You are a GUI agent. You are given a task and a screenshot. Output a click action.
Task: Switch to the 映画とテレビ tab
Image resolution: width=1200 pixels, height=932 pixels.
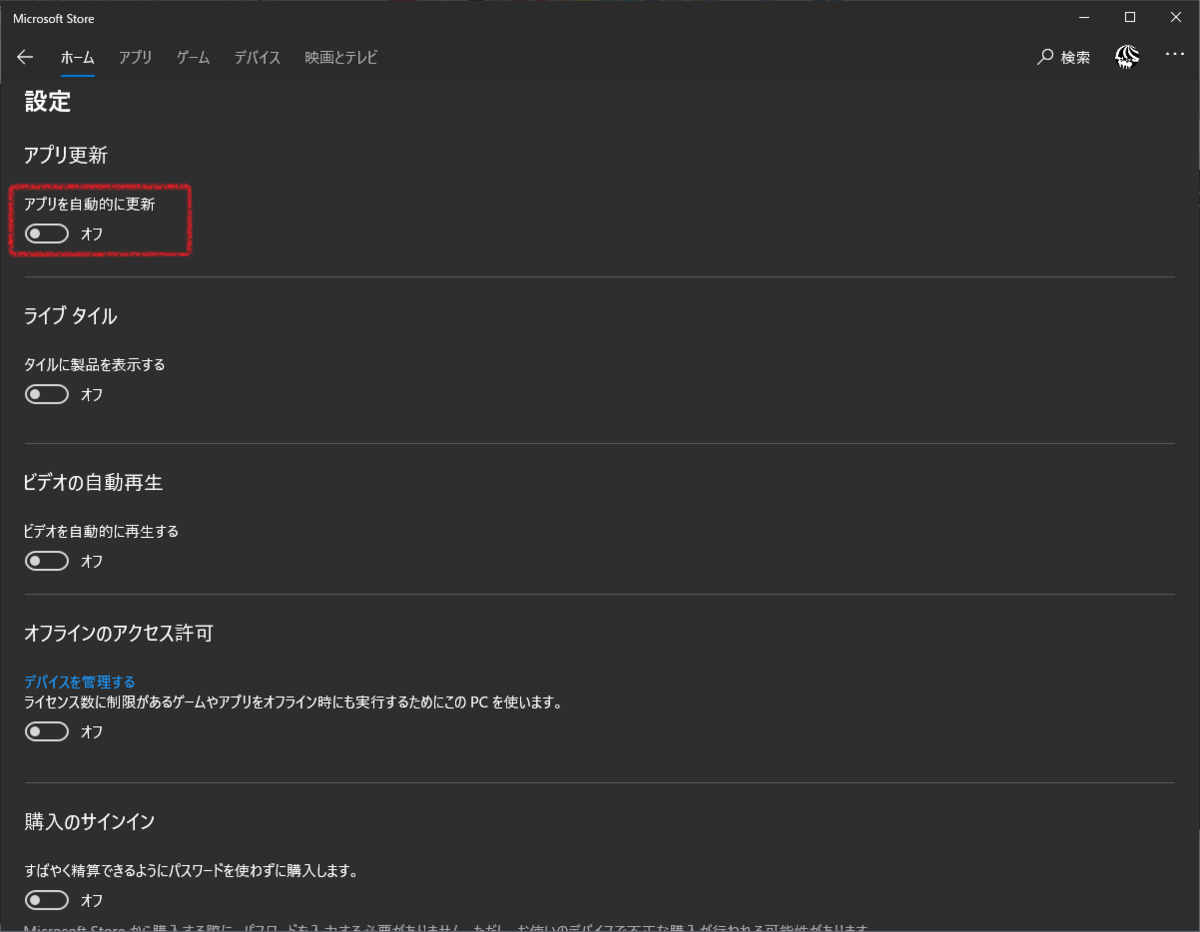tap(341, 57)
